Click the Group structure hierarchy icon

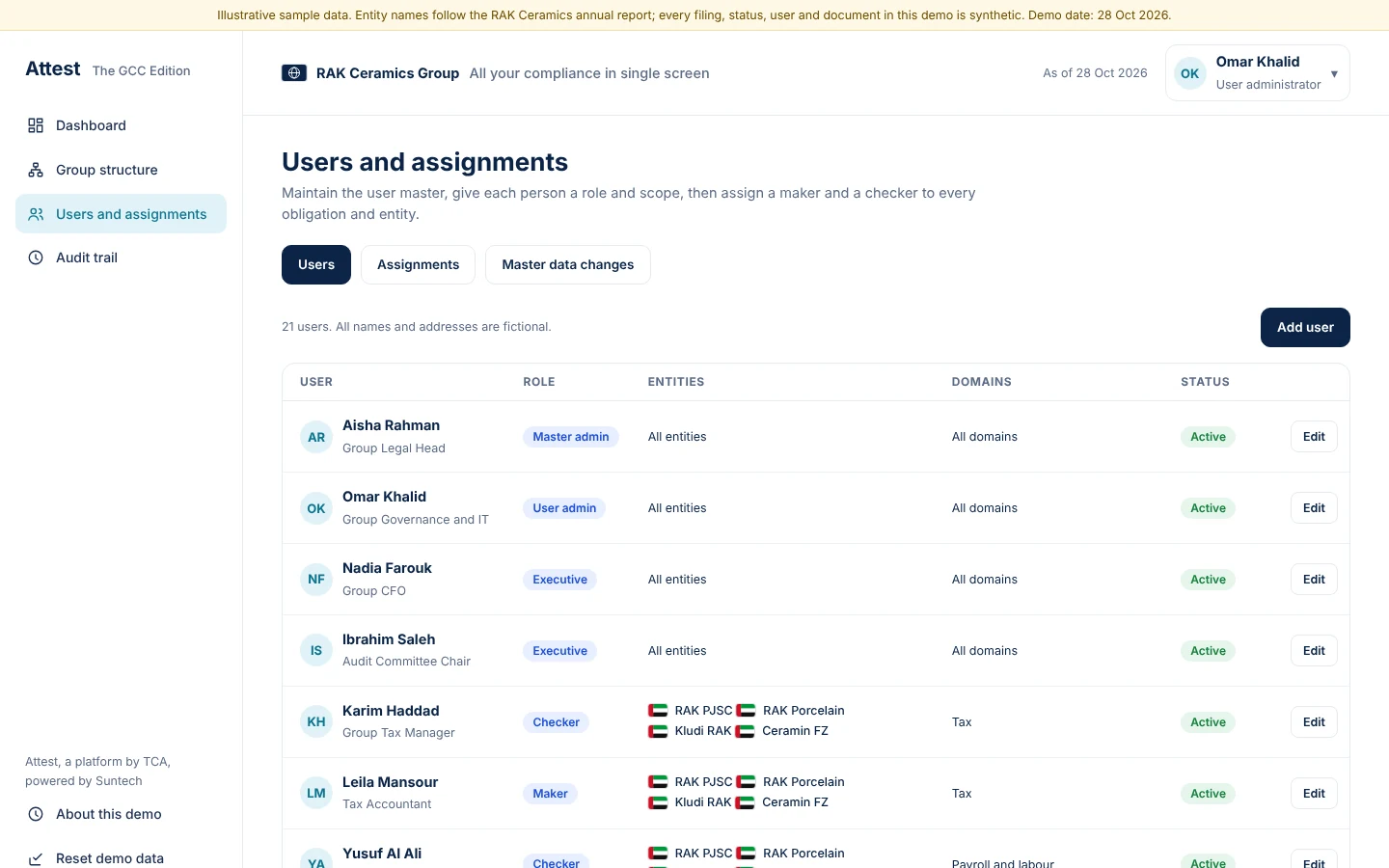click(x=36, y=170)
